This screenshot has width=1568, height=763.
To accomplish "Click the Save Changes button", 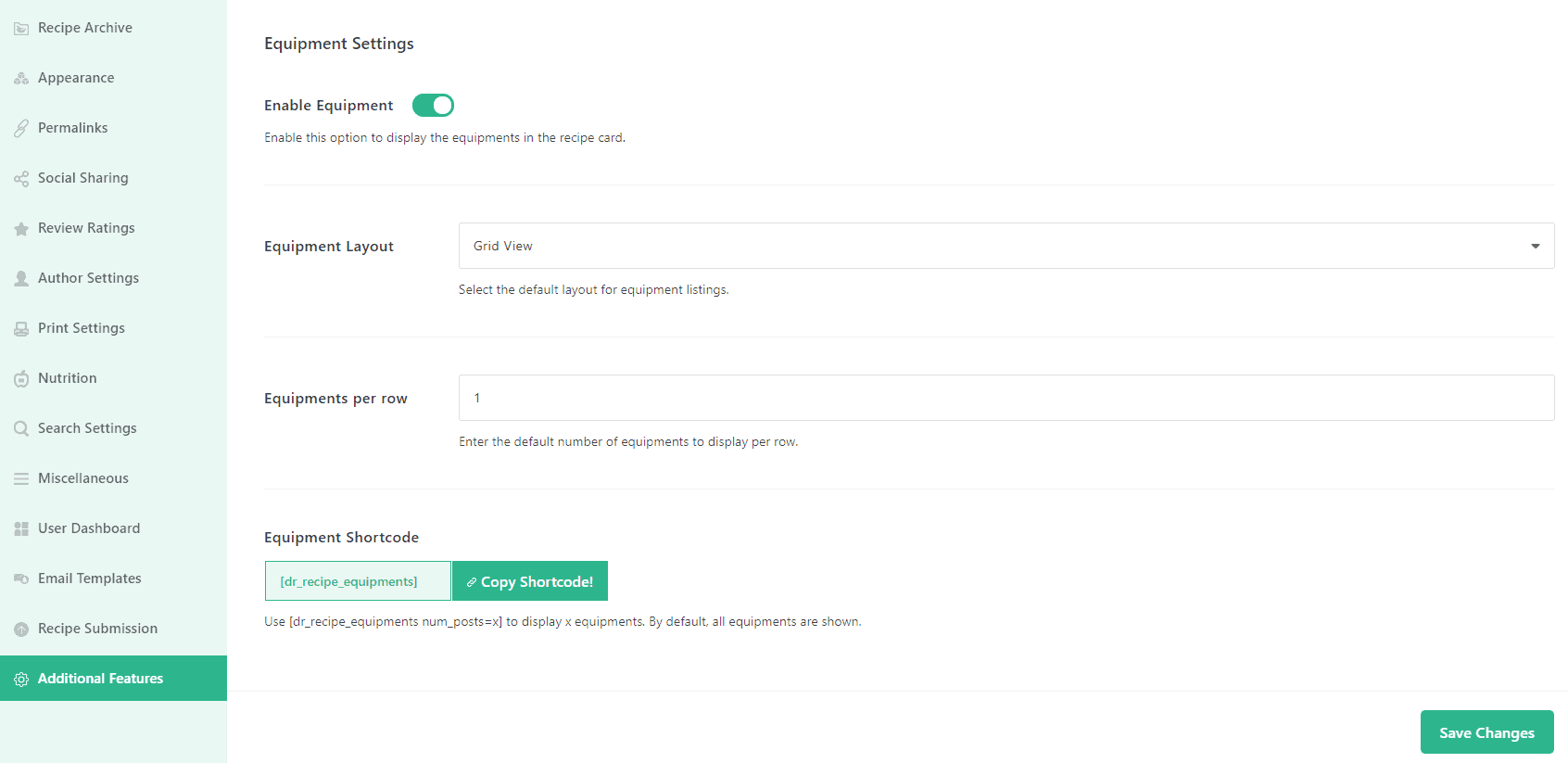I will pos(1486,732).
